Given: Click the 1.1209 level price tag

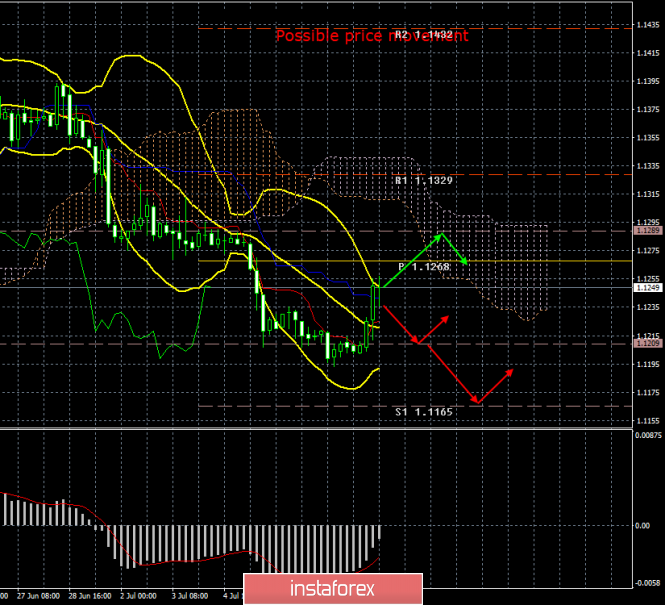Looking at the screenshot, I should coord(647,343).
